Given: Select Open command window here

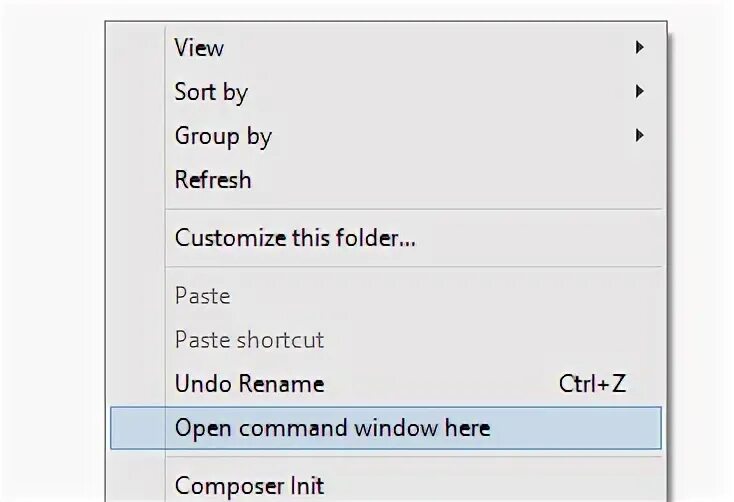Looking at the screenshot, I should [332, 428].
